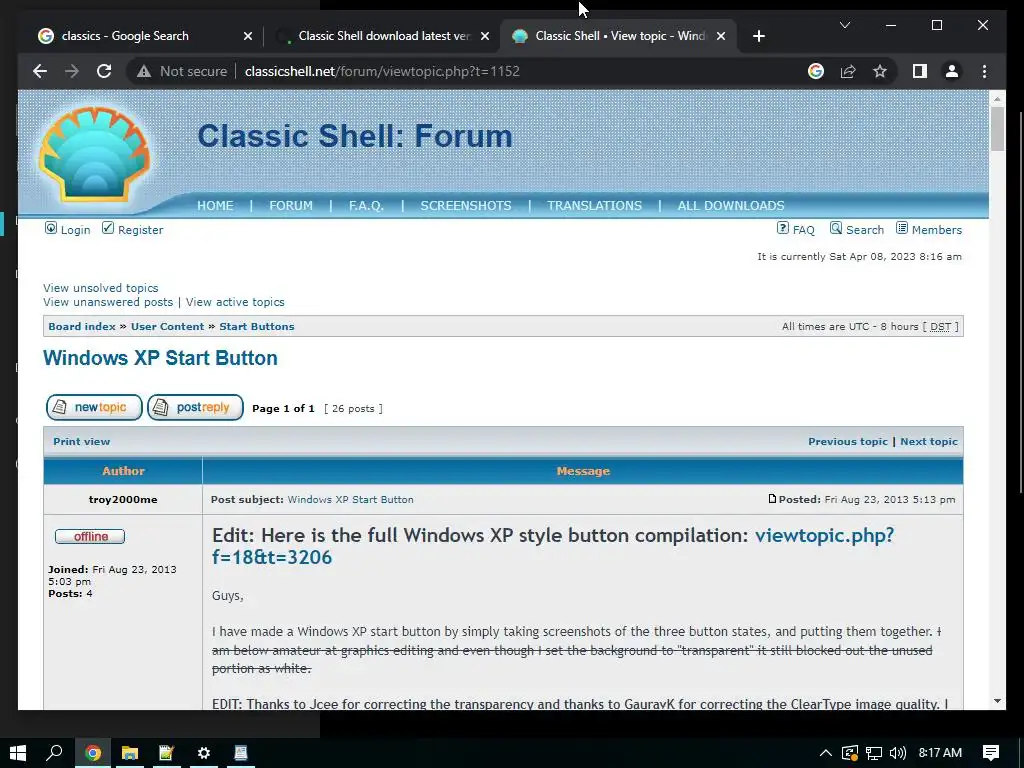
Task: Open the browser side panel icon
Action: pyautogui.click(x=920, y=71)
